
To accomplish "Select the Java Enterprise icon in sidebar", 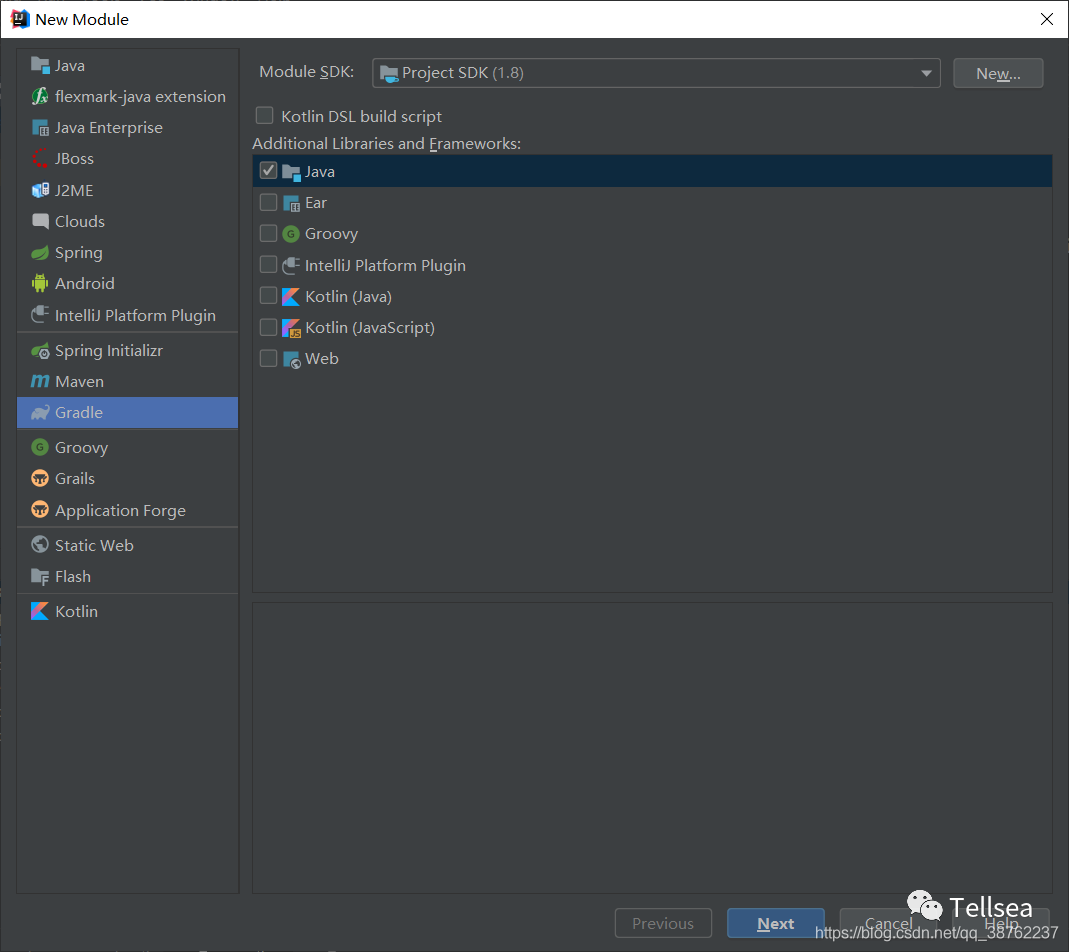I will point(40,128).
